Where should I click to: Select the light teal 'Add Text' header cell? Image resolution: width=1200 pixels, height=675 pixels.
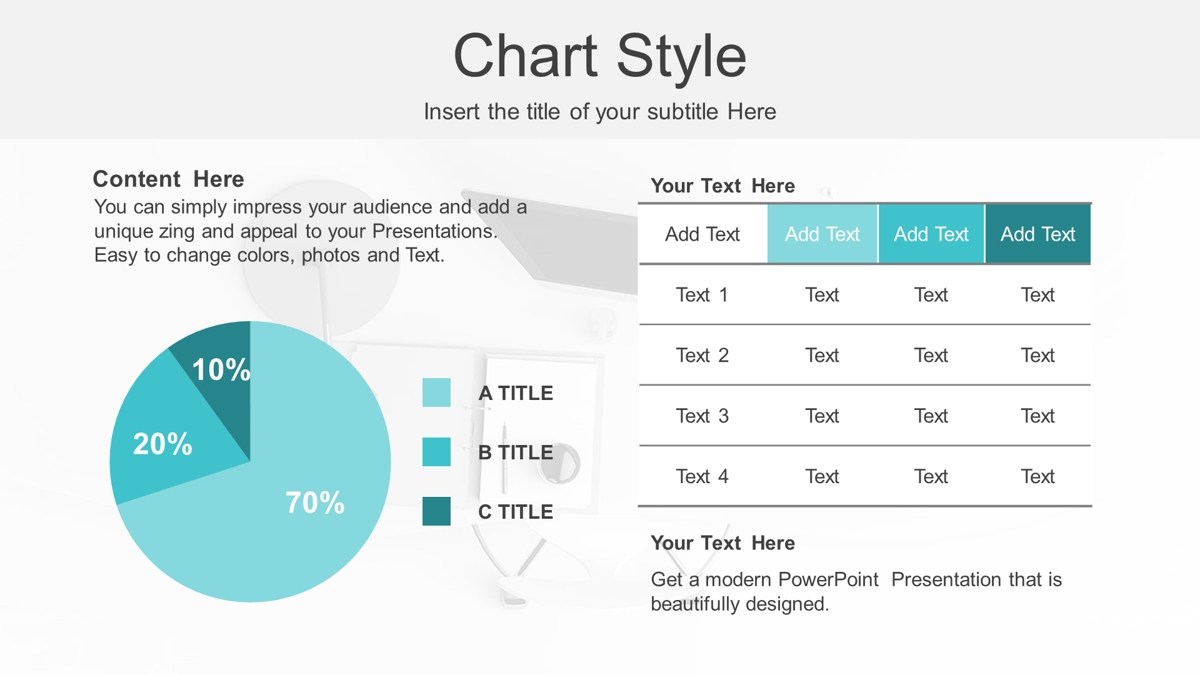(x=822, y=234)
